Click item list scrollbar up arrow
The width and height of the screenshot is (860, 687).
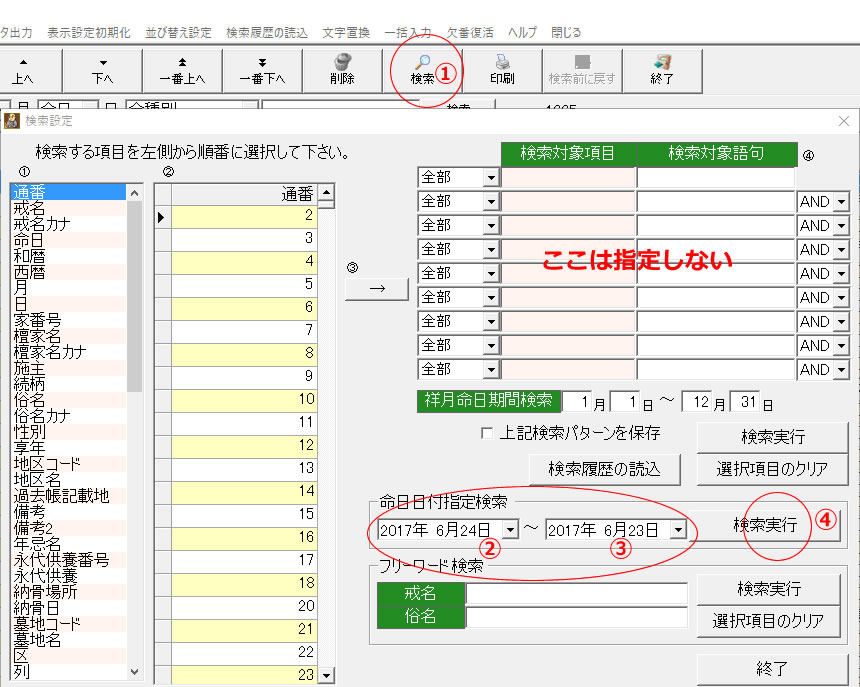coord(134,193)
